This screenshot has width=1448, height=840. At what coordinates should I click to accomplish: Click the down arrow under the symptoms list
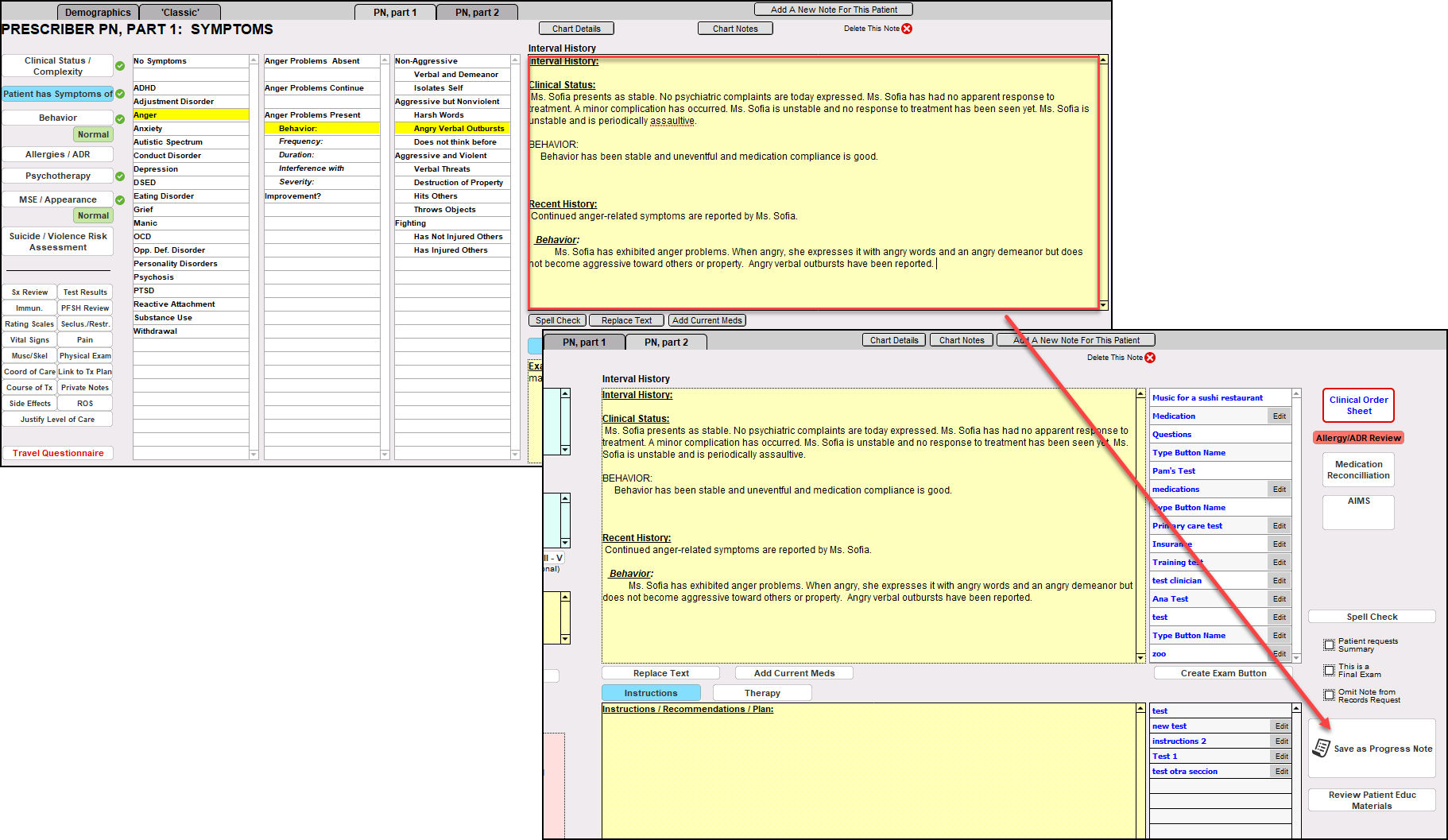[x=254, y=455]
